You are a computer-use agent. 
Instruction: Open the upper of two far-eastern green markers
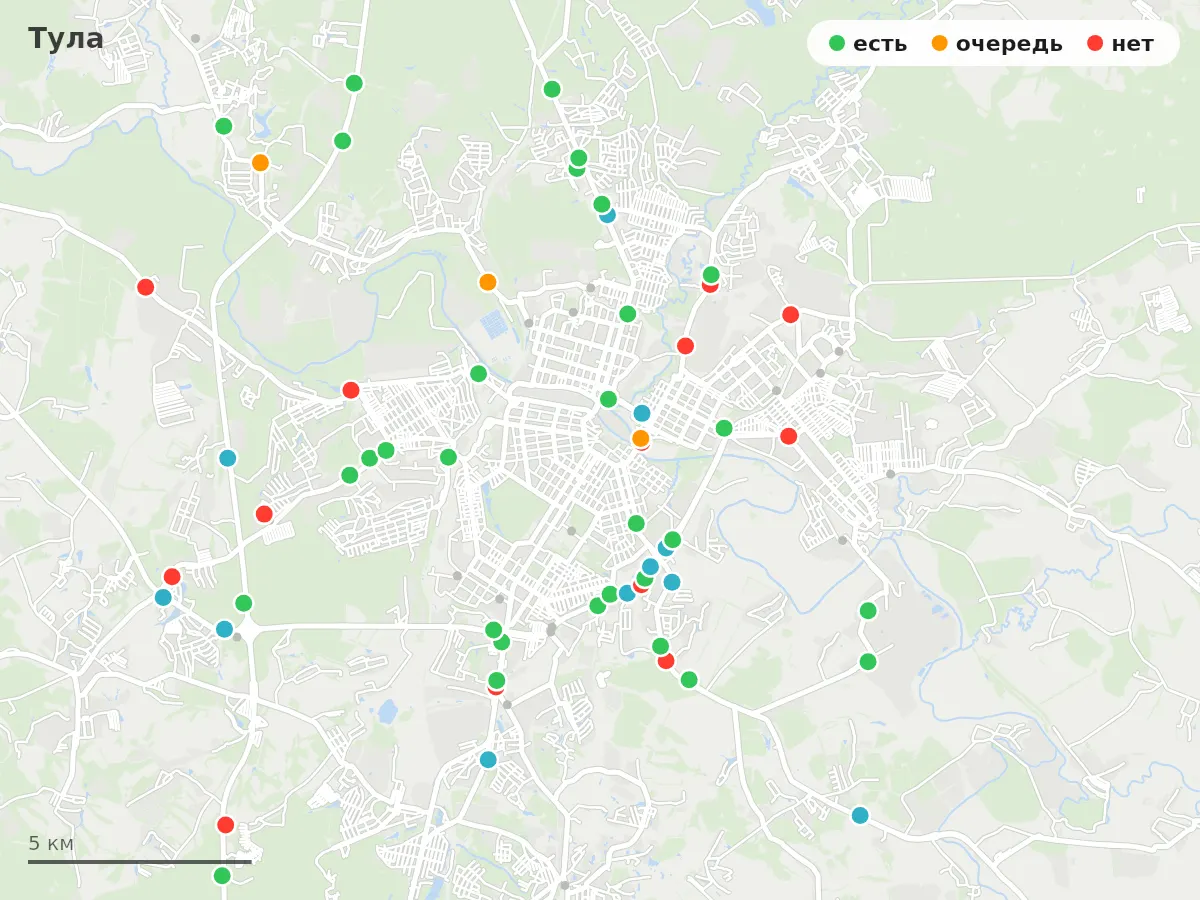[x=868, y=610]
